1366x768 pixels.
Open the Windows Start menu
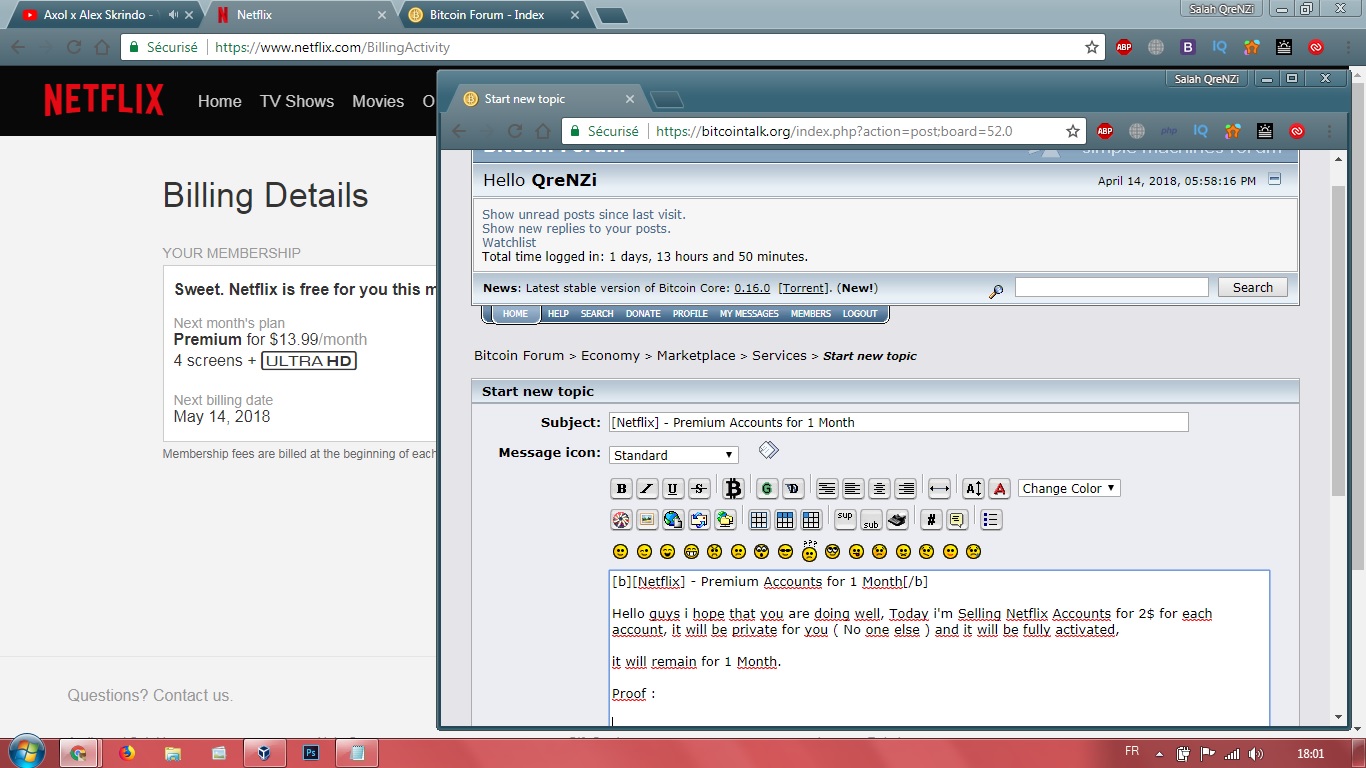pyautogui.click(x=26, y=752)
